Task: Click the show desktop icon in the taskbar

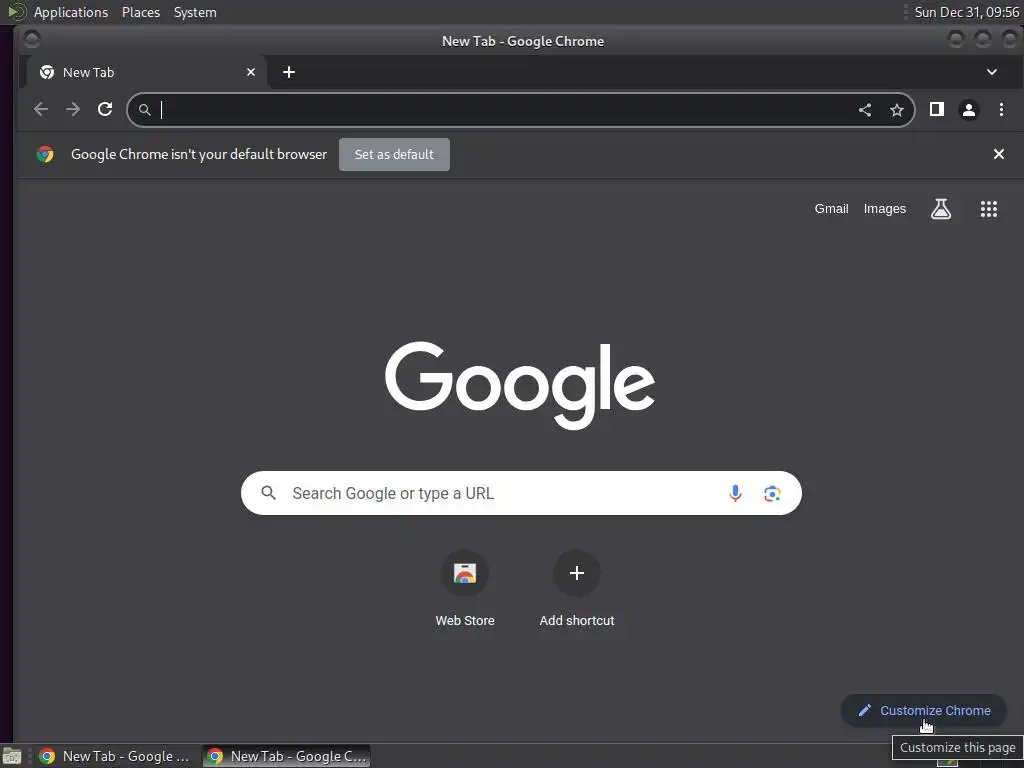Action: click(x=12, y=756)
